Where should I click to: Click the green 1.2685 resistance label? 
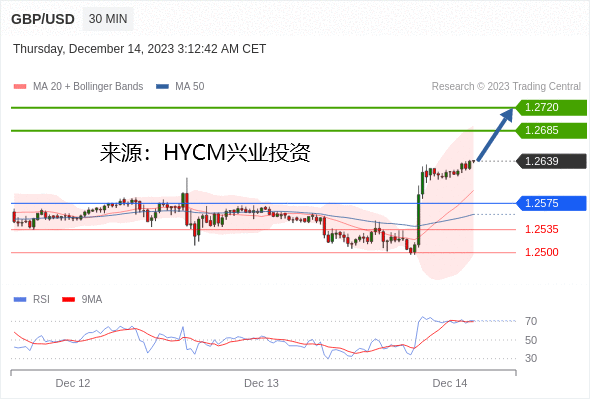[x=551, y=130]
